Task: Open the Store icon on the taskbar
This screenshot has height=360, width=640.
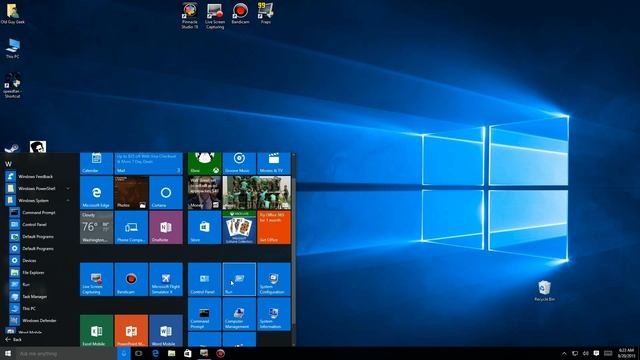Action: click(x=188, y=353)
